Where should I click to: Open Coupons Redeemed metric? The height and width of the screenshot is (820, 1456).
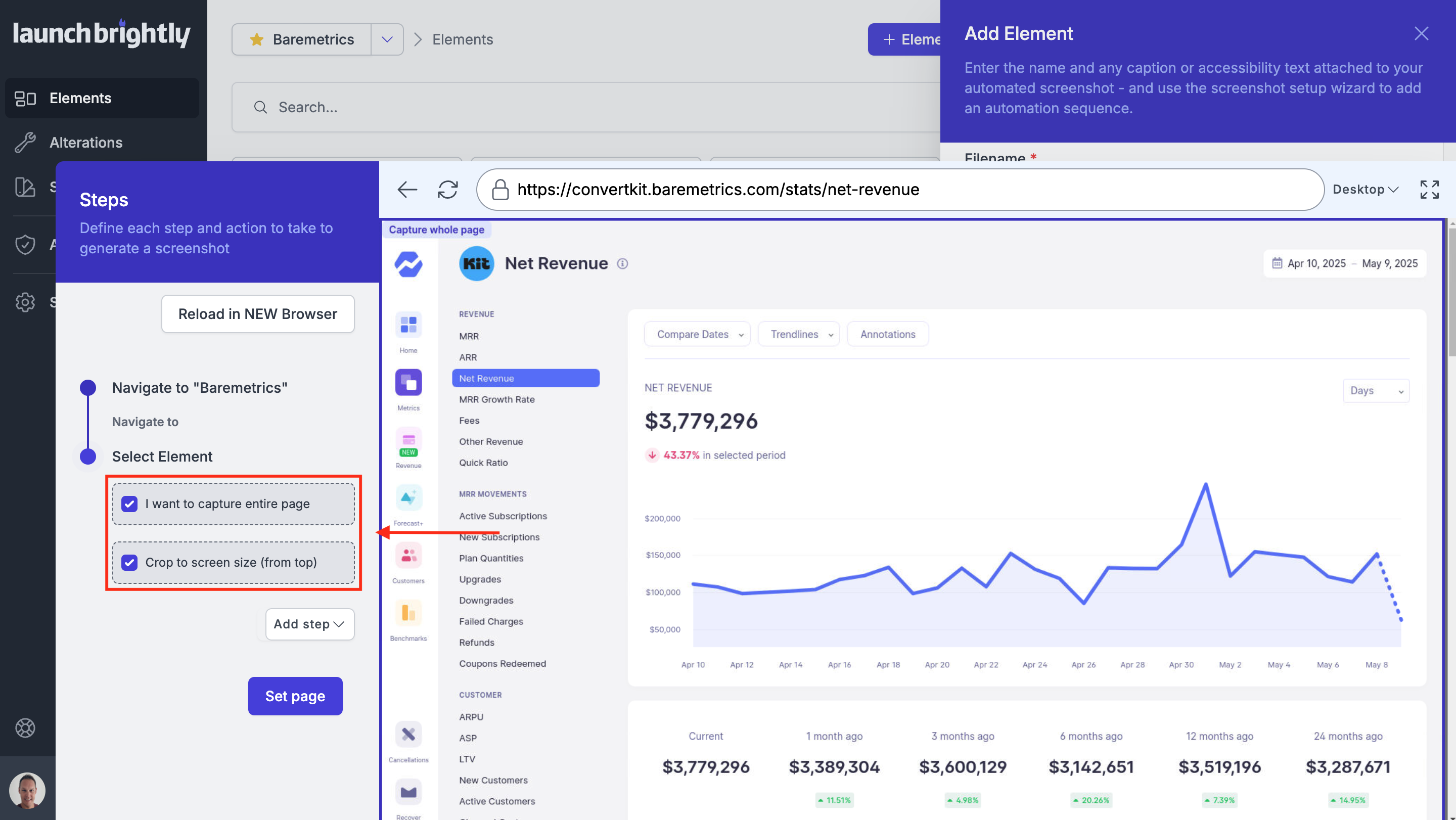point(503,663)
